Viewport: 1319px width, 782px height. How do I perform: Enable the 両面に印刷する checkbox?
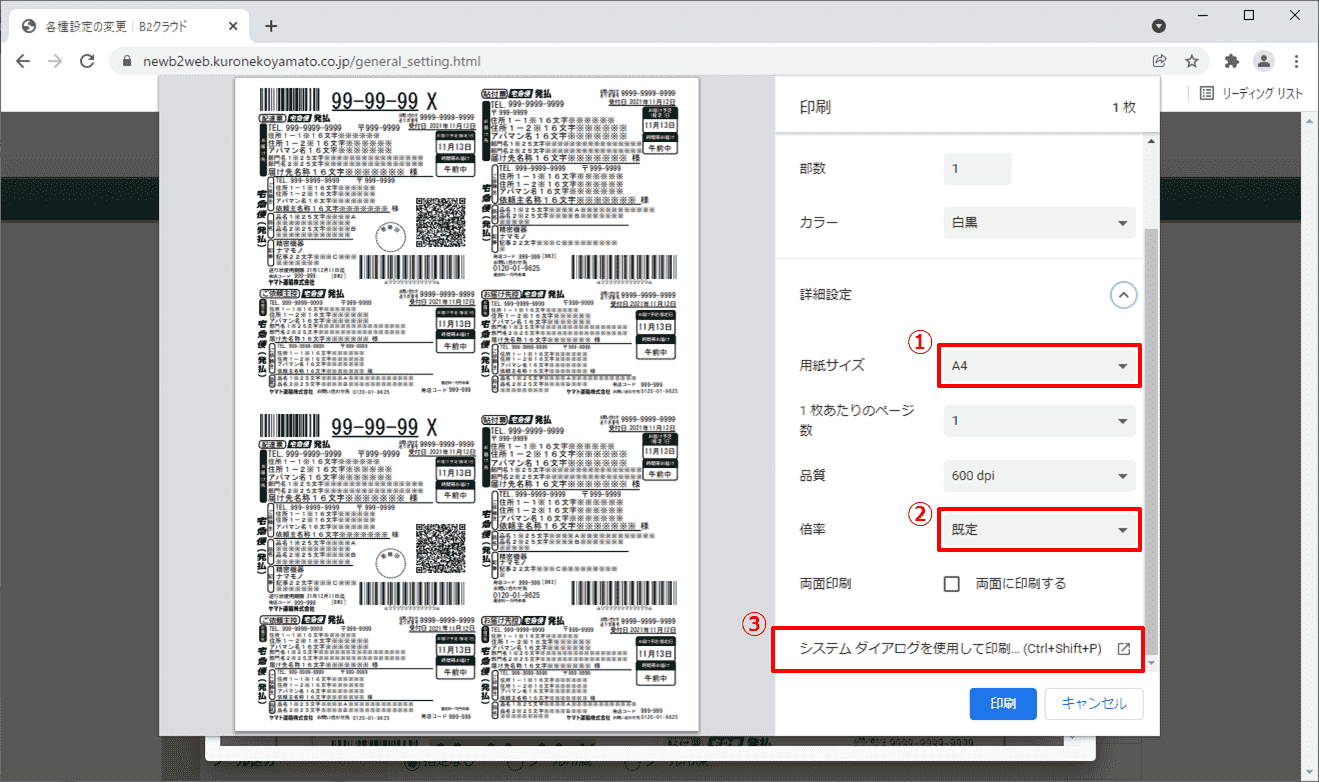(x=952, y=584)
